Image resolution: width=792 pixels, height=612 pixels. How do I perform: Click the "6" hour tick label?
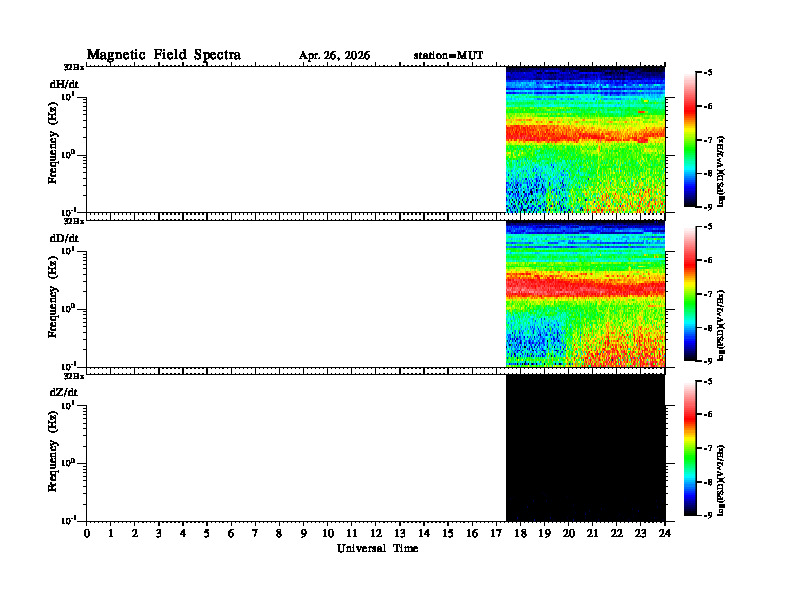coord(231,533)
